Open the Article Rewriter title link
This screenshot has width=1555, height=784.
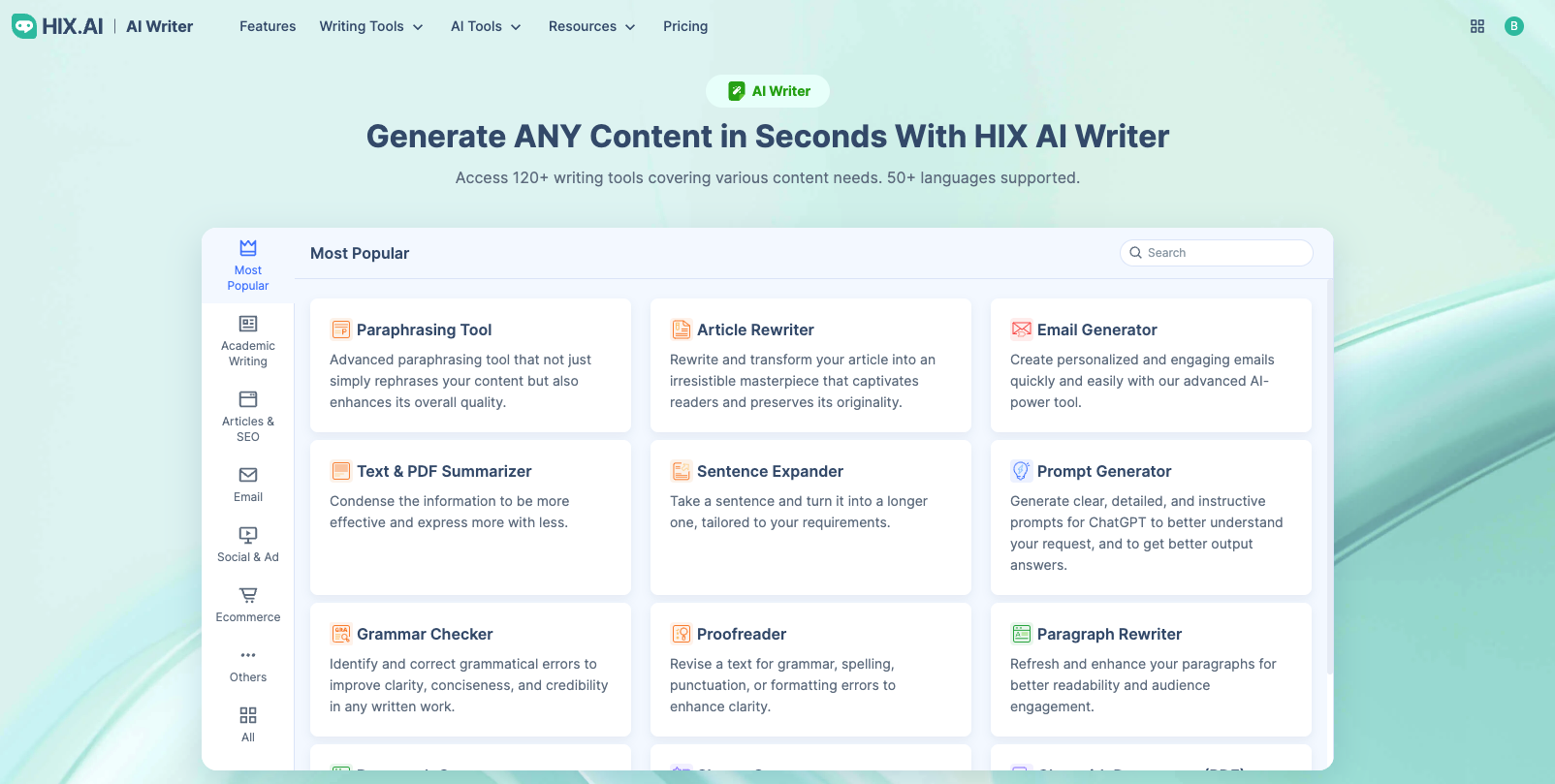755,329
